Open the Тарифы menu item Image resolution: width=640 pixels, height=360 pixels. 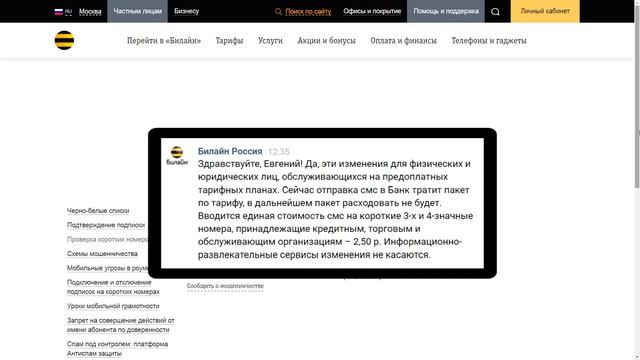tap(229, 40)
